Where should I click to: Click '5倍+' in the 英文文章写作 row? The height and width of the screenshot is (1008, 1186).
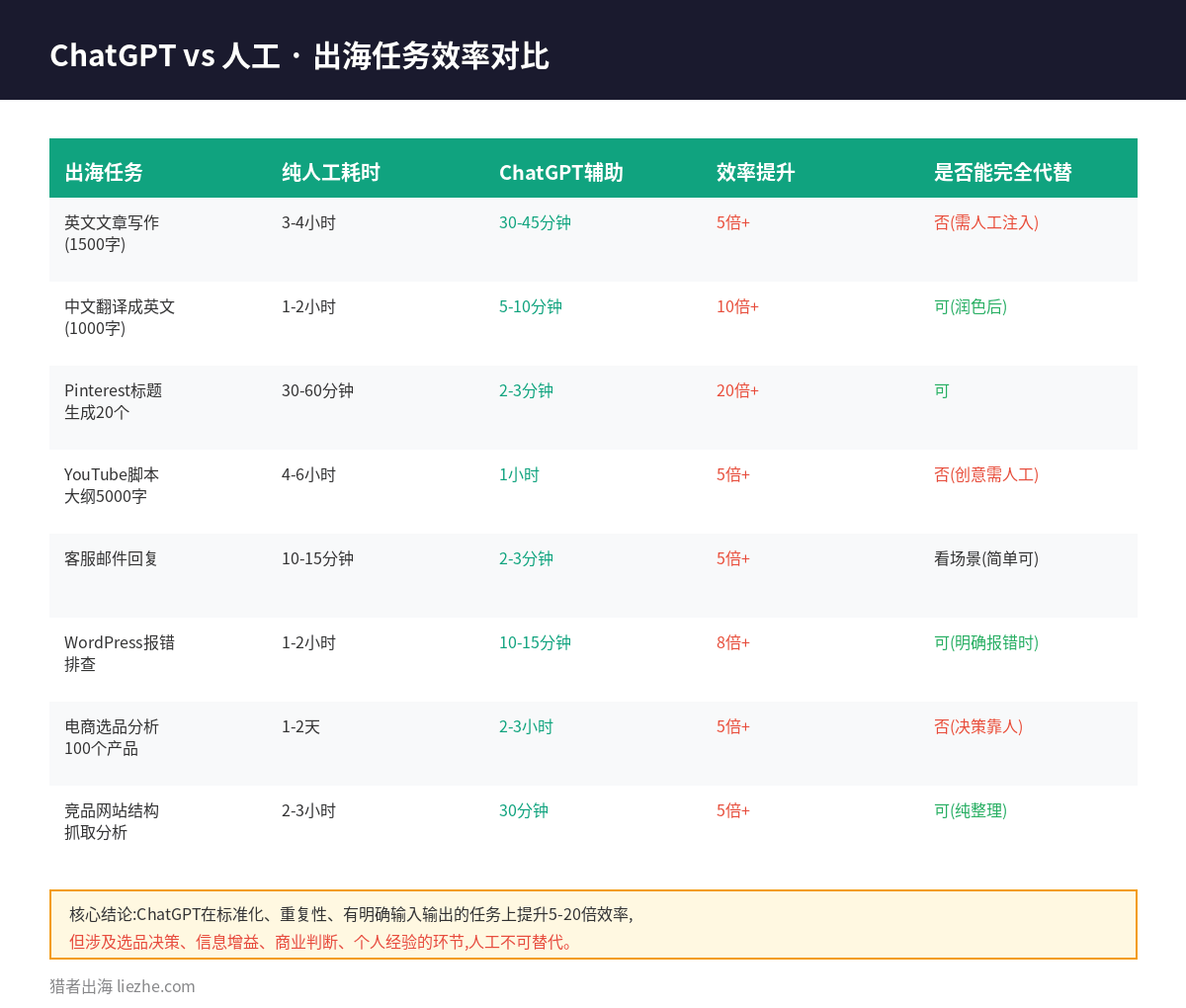[733, 222]
